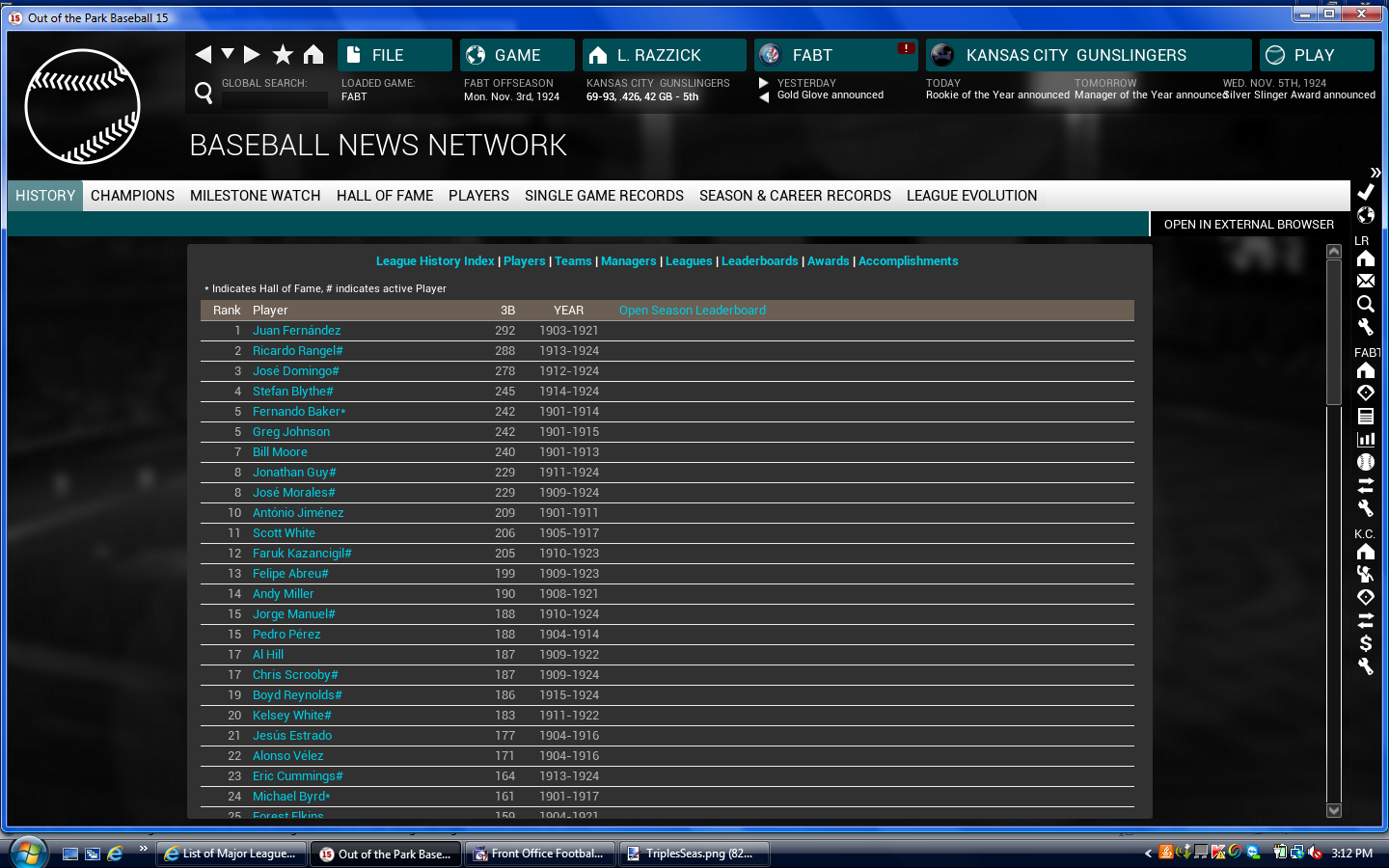
Task: Open the FILE menu
Action: tap(395, 55)
